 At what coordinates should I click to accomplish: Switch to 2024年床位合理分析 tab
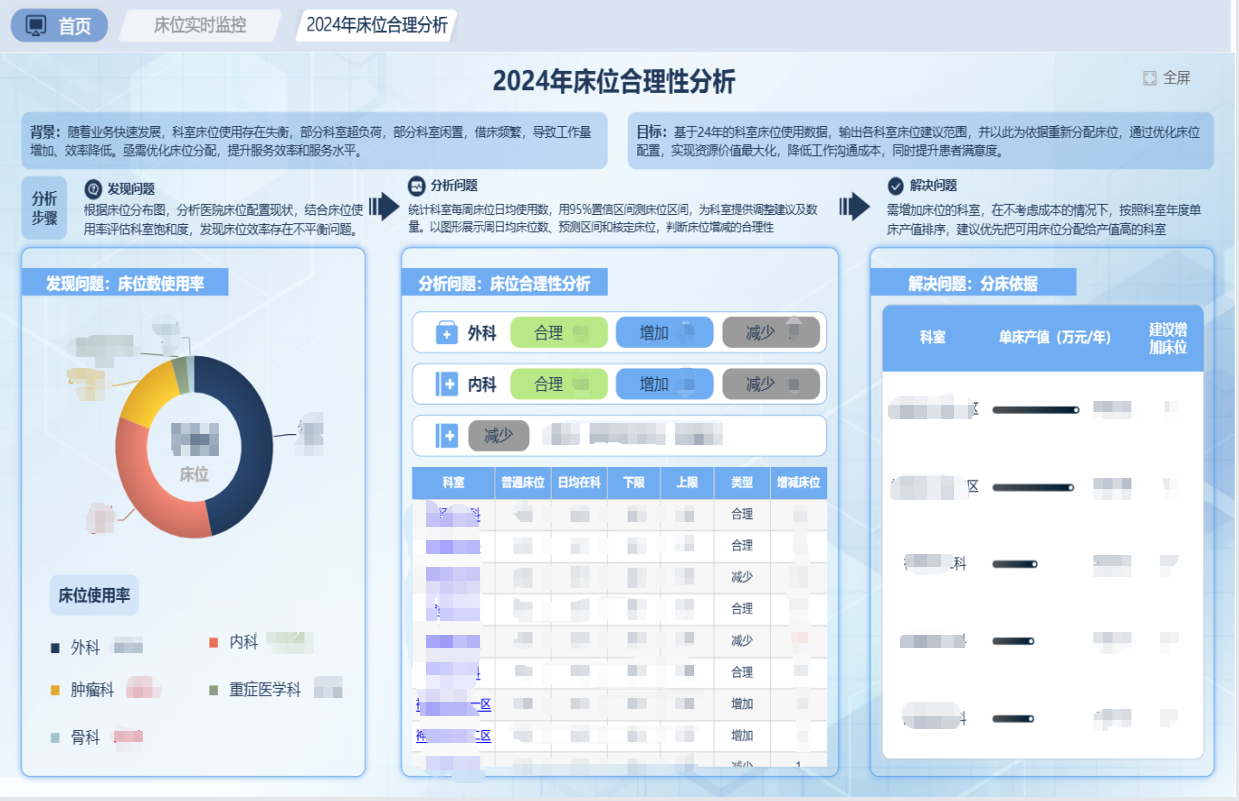coord(376,26)
